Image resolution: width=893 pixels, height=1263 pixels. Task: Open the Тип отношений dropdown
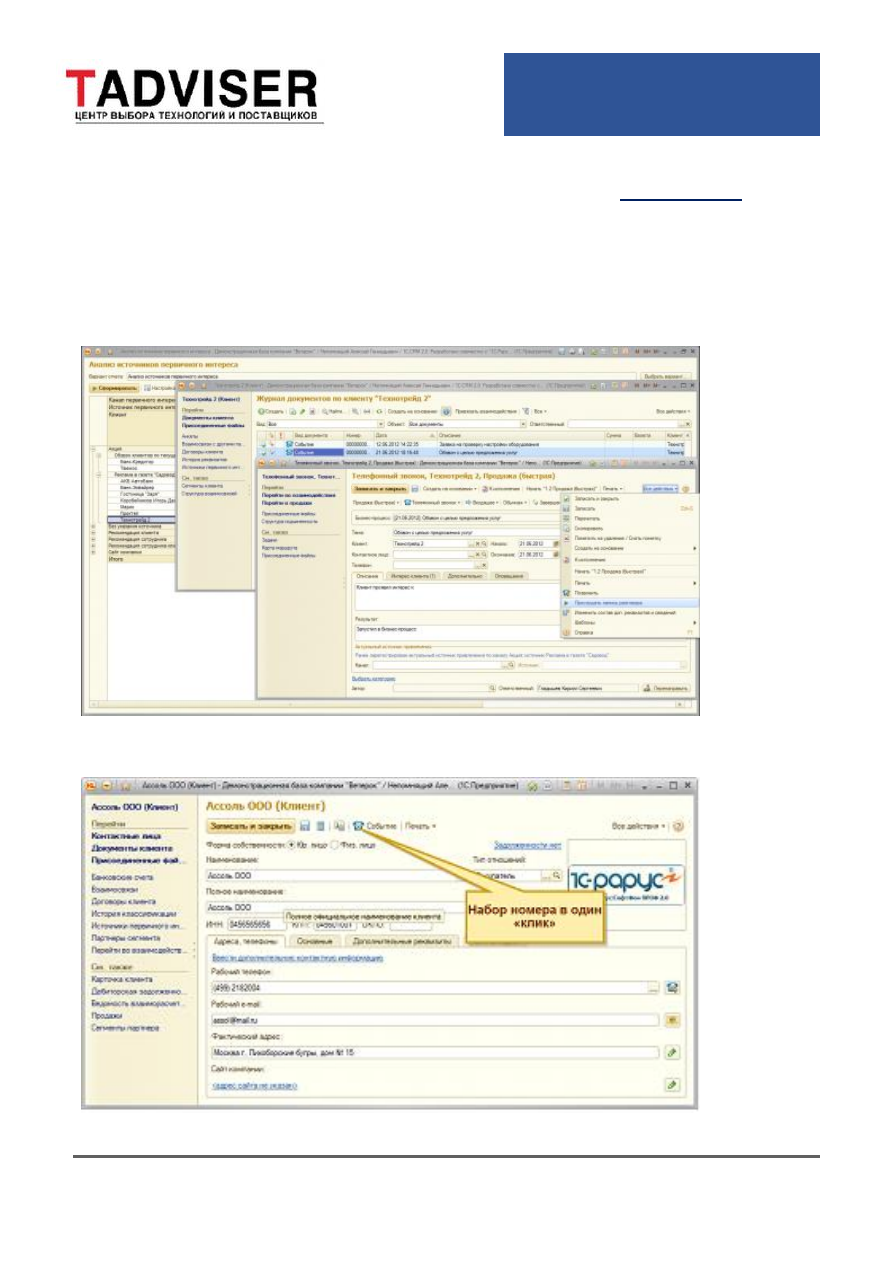click(545, 875)
